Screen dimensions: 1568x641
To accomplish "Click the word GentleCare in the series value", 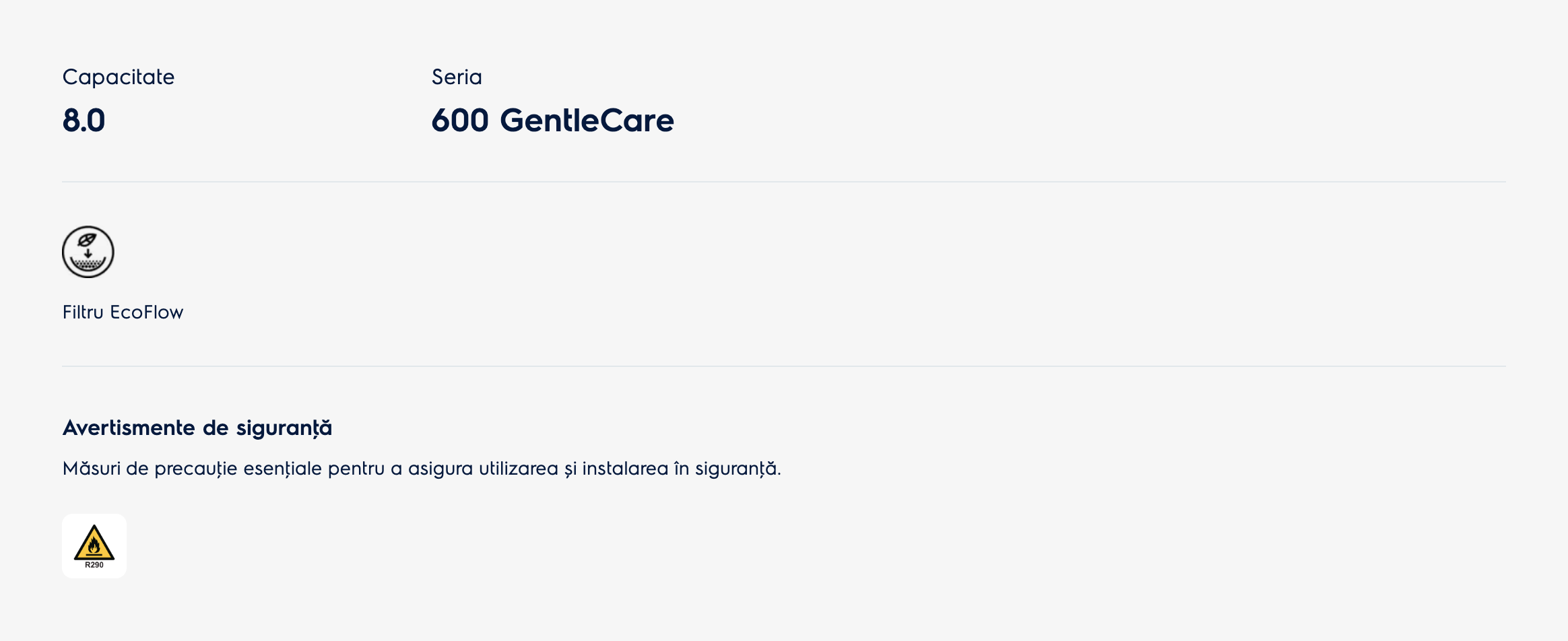I will click(x=587, y=121).
